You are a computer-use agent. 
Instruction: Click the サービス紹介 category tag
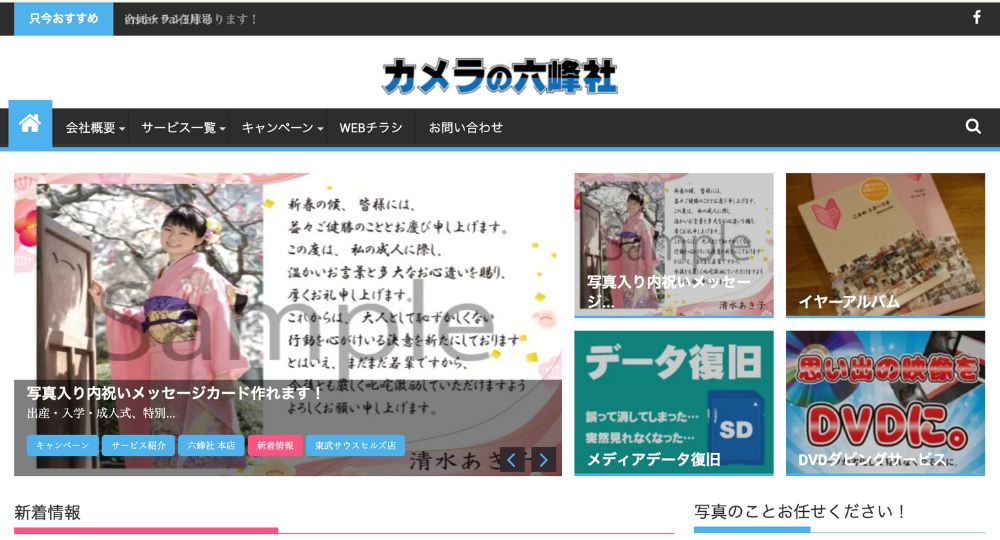click(138, 445)
